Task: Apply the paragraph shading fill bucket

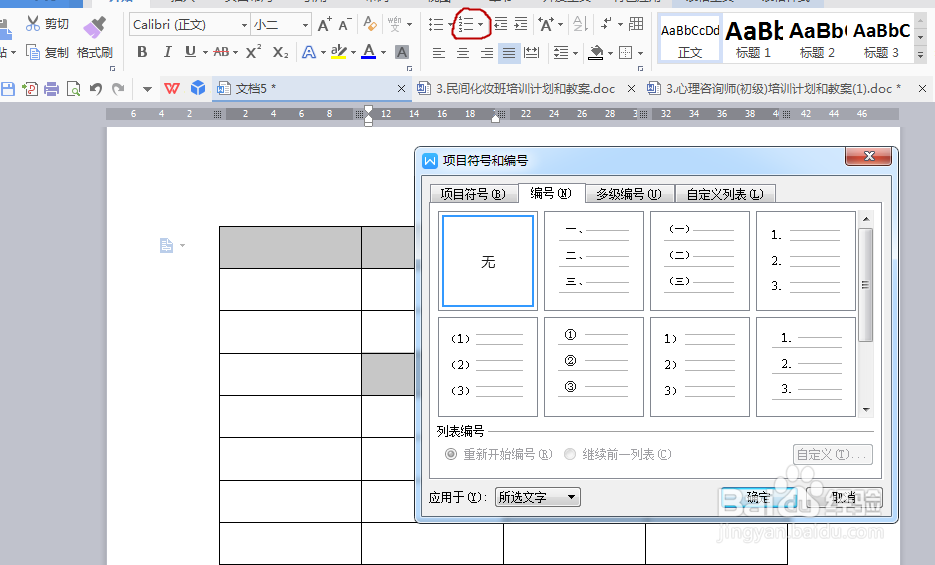Action: pos(596,53)
